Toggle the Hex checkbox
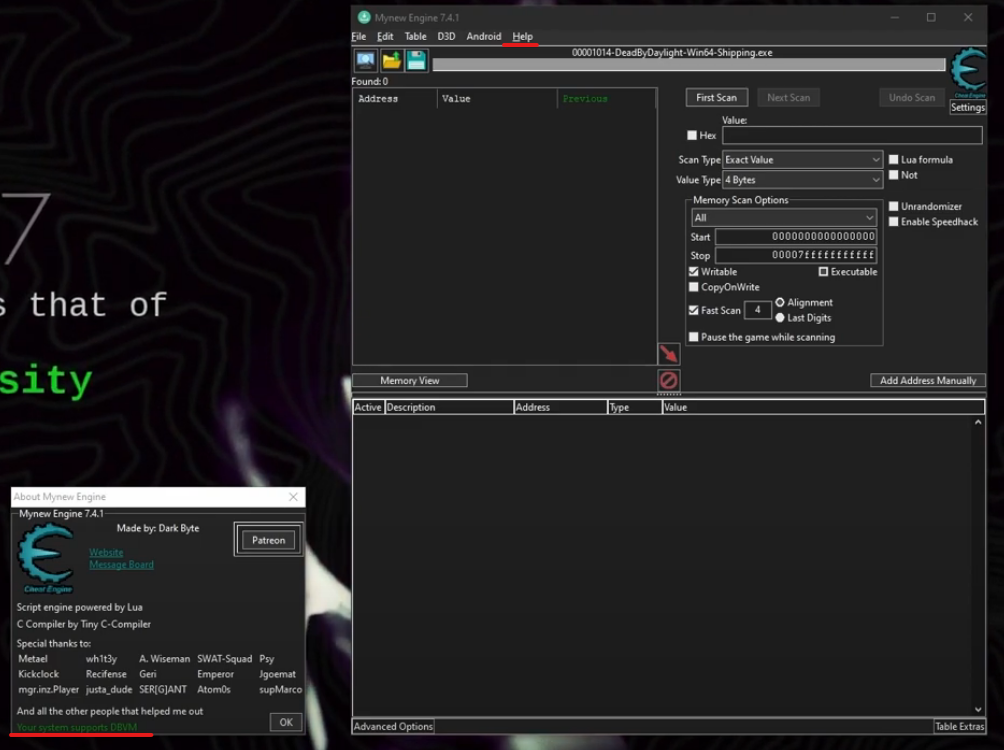The height and width of the screenshot is (750, 1004). (692, 135)
